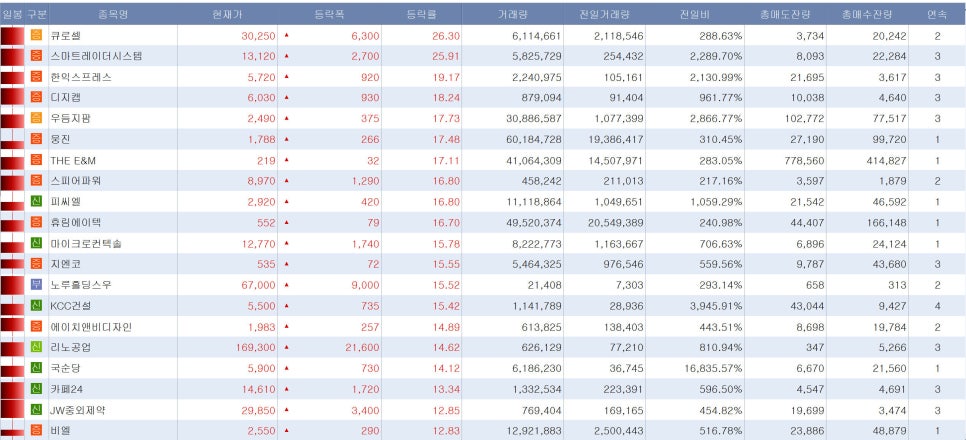966x440 pixels.
Task: Click the 증 badge in the 휴림에이텍 row
Action: coord(36,222)
